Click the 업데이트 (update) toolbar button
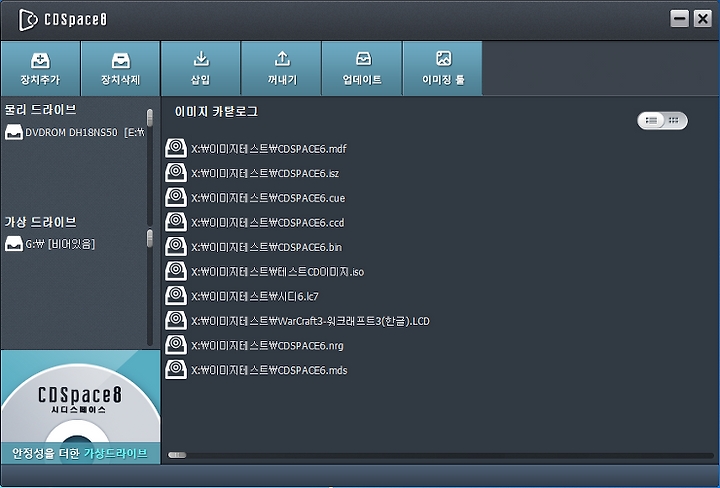The height and width of the screenshot is (488, 720). click(x=362, y=68)
